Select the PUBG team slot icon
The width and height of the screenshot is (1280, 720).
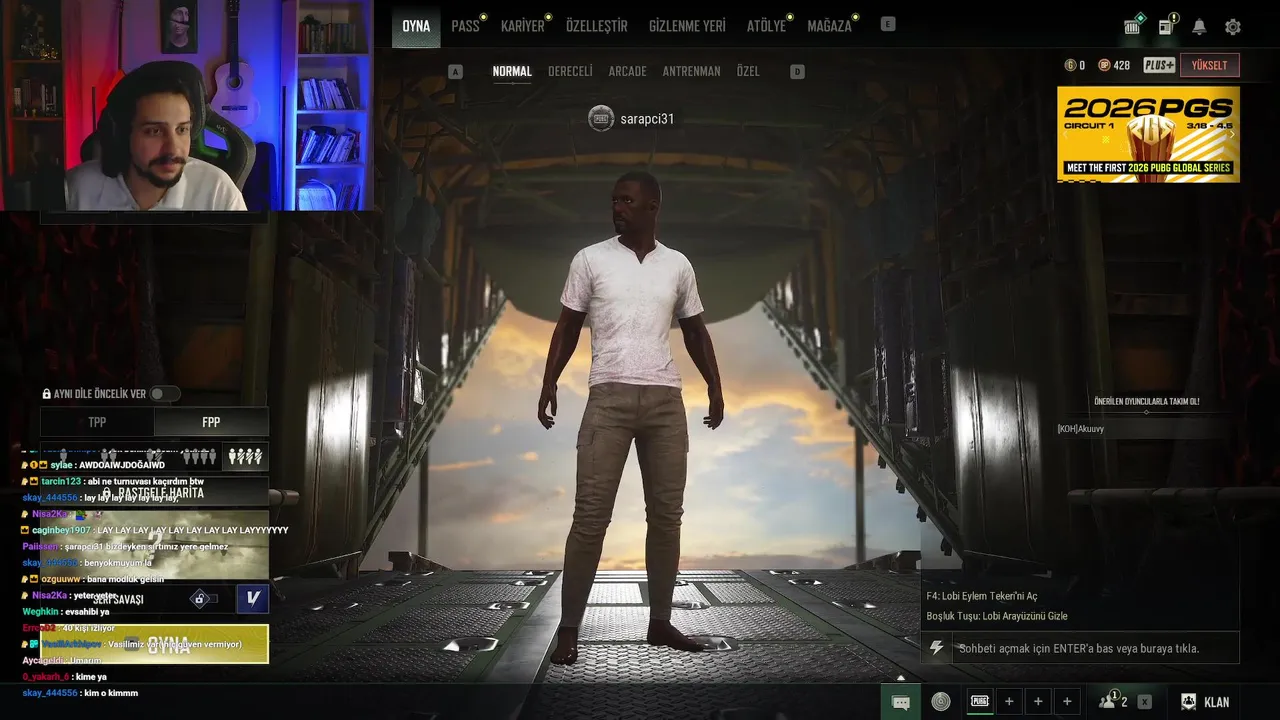pyautogui.click(x=980, y=702)
